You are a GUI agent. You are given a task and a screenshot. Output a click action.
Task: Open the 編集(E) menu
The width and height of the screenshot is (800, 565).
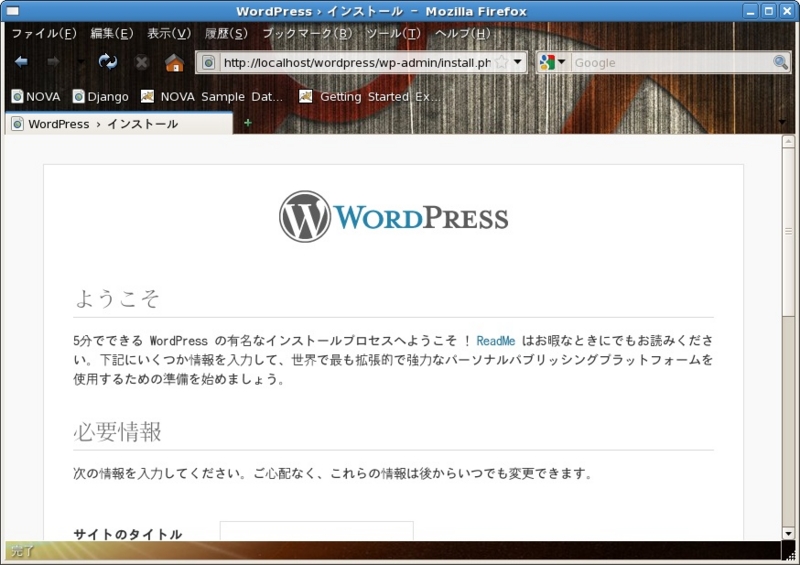click(112, 34)
